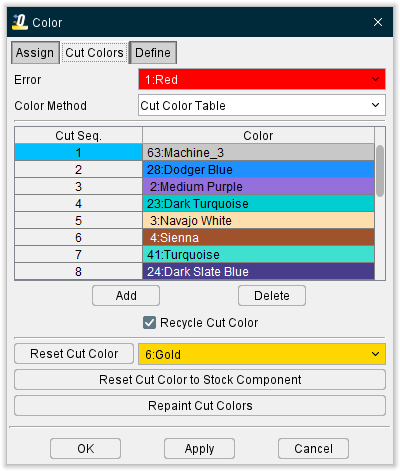Open the Error color dropdown showing 1:Red
Viewport: 400px width, 471px height.
[x=262, y=79]
